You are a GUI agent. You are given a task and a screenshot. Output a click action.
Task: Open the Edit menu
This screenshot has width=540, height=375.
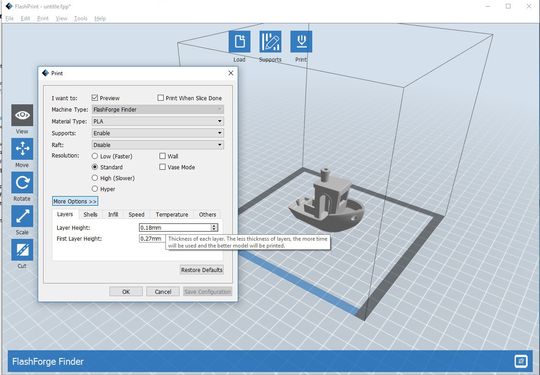click(25, 18)
